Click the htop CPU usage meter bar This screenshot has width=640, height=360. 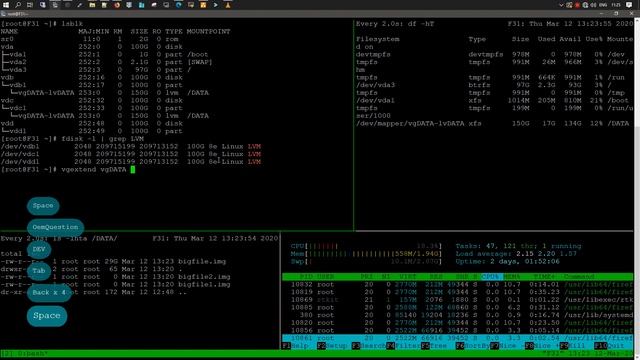[367, 246]
